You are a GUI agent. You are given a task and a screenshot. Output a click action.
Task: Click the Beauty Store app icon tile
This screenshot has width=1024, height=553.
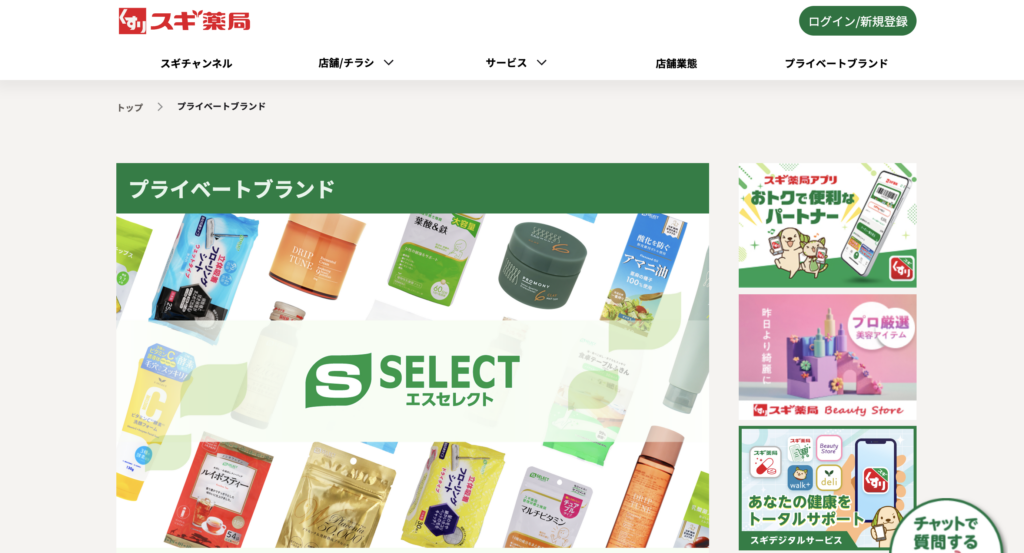(829, 449)
